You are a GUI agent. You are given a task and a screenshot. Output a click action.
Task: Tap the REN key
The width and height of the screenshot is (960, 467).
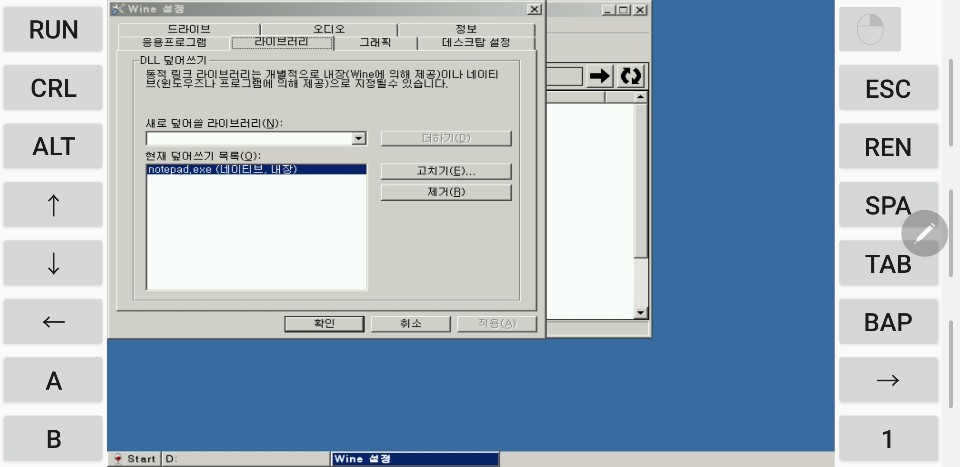click(888, 146)
